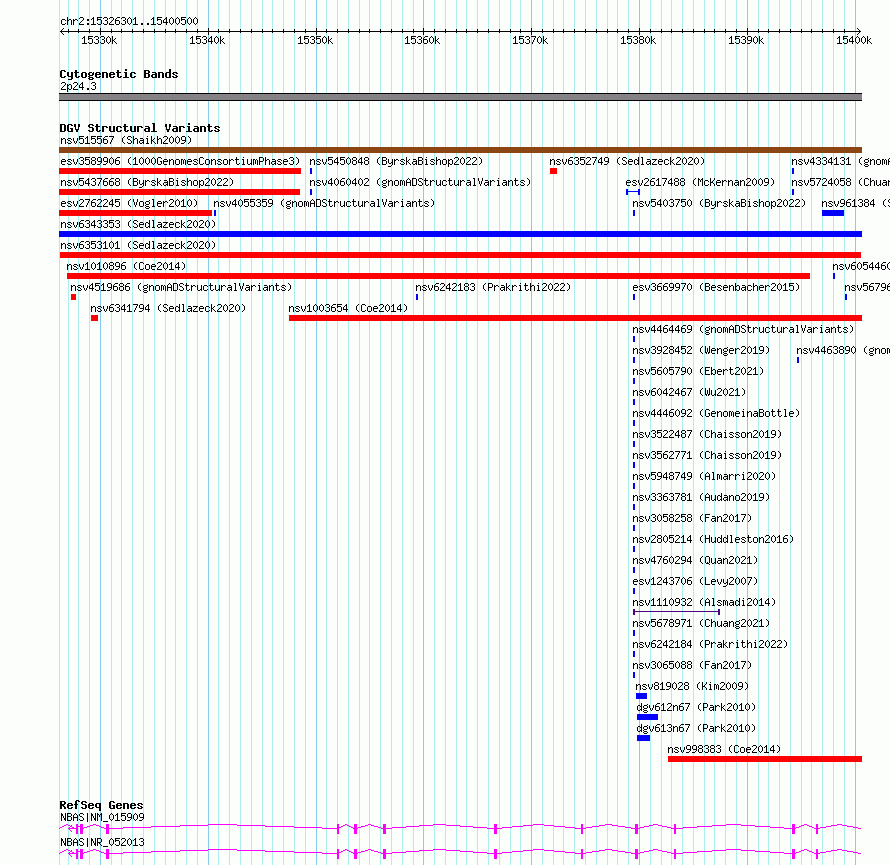This screenshot has width=890, height=865.
Task: Select nsv3065088 (Fan2017) label
Action: (x=692, y=665)
